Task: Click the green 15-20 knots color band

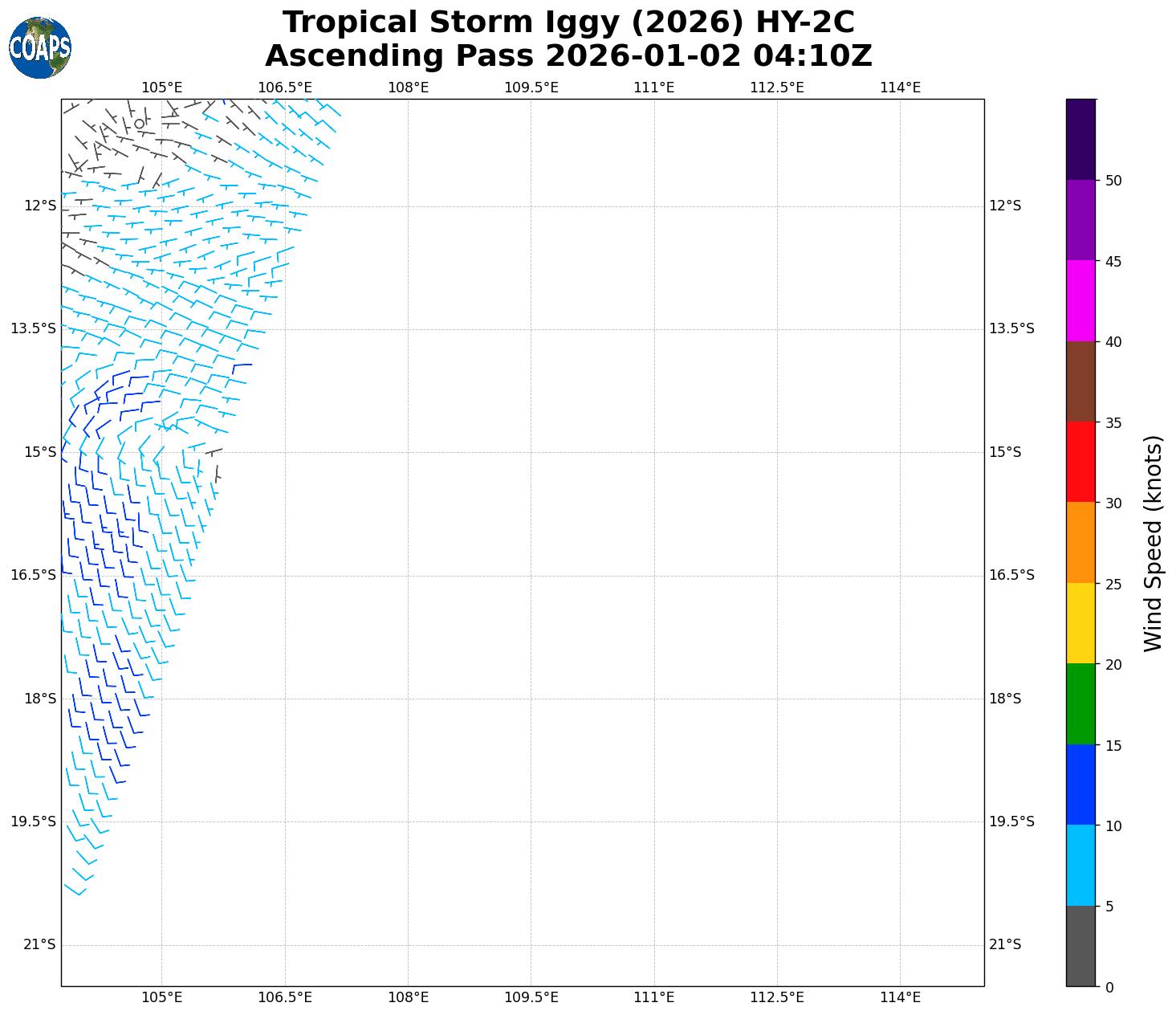Action: (1080, 704)
